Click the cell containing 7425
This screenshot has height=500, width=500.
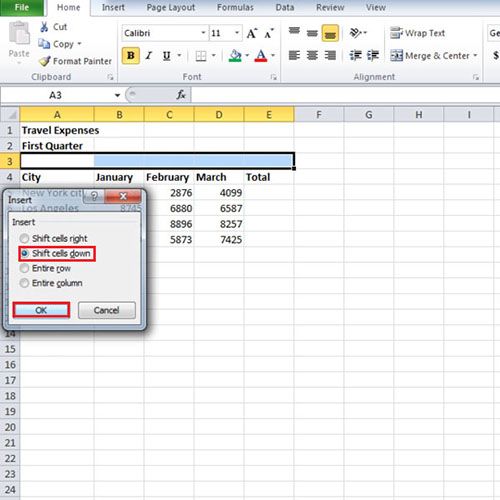click(x=219, y=240)
